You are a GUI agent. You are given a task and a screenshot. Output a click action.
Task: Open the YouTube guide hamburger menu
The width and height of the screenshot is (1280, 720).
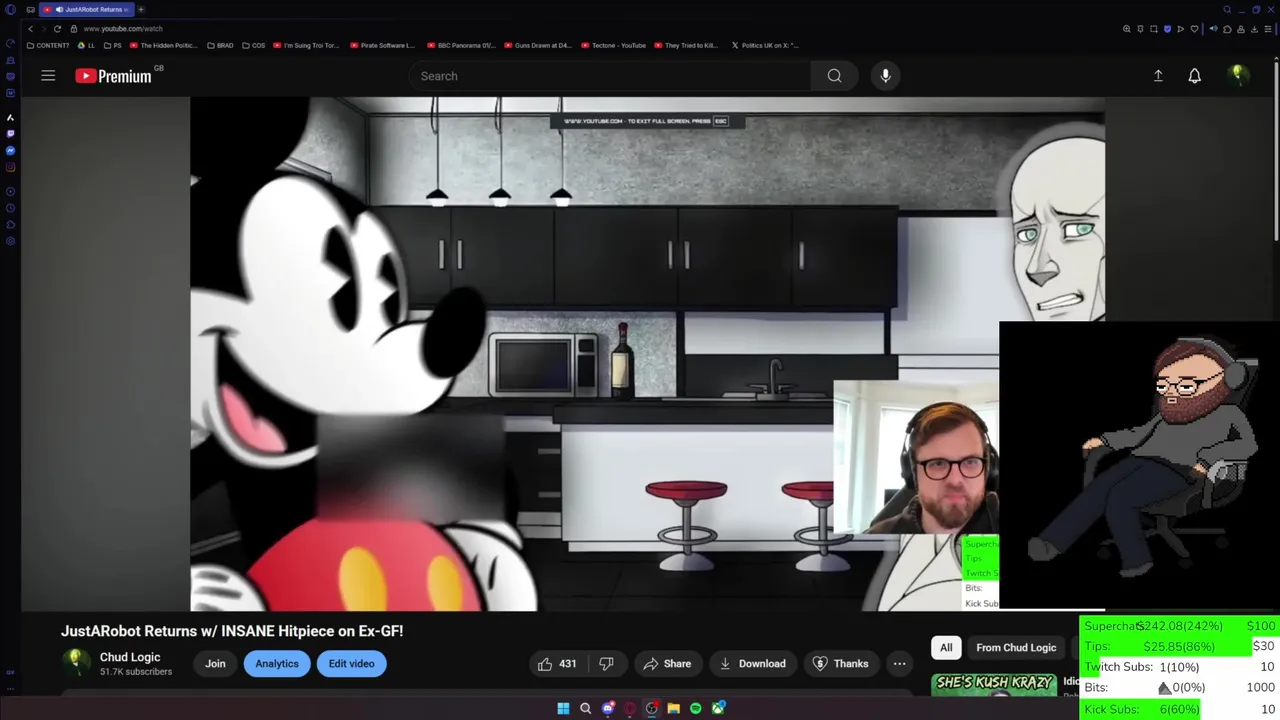[x=48, y=76]
